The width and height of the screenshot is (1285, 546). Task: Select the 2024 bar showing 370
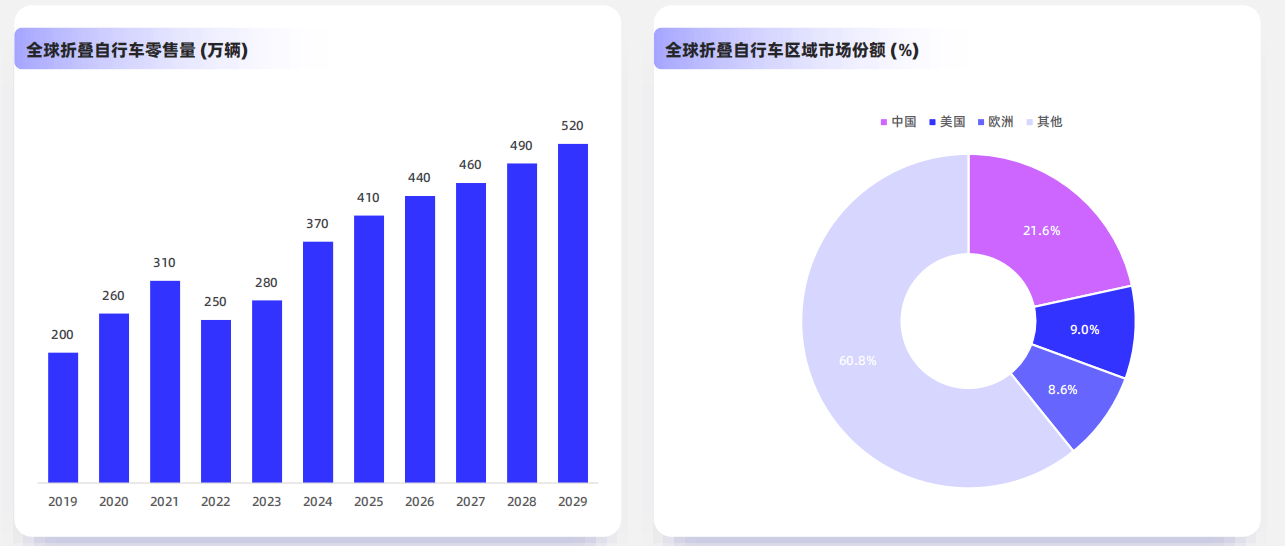point(318,362)
